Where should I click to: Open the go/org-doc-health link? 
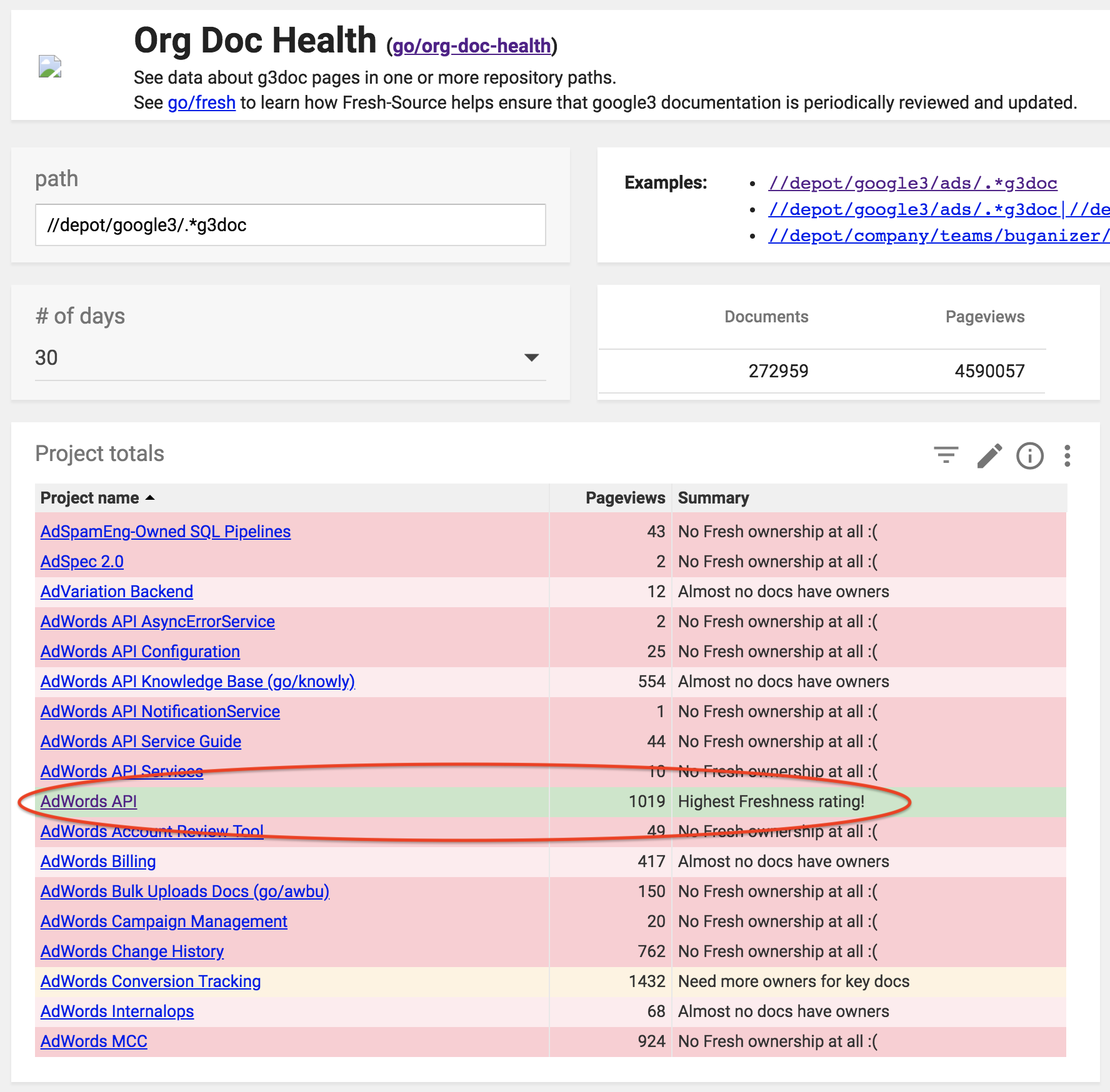(472, 46)
